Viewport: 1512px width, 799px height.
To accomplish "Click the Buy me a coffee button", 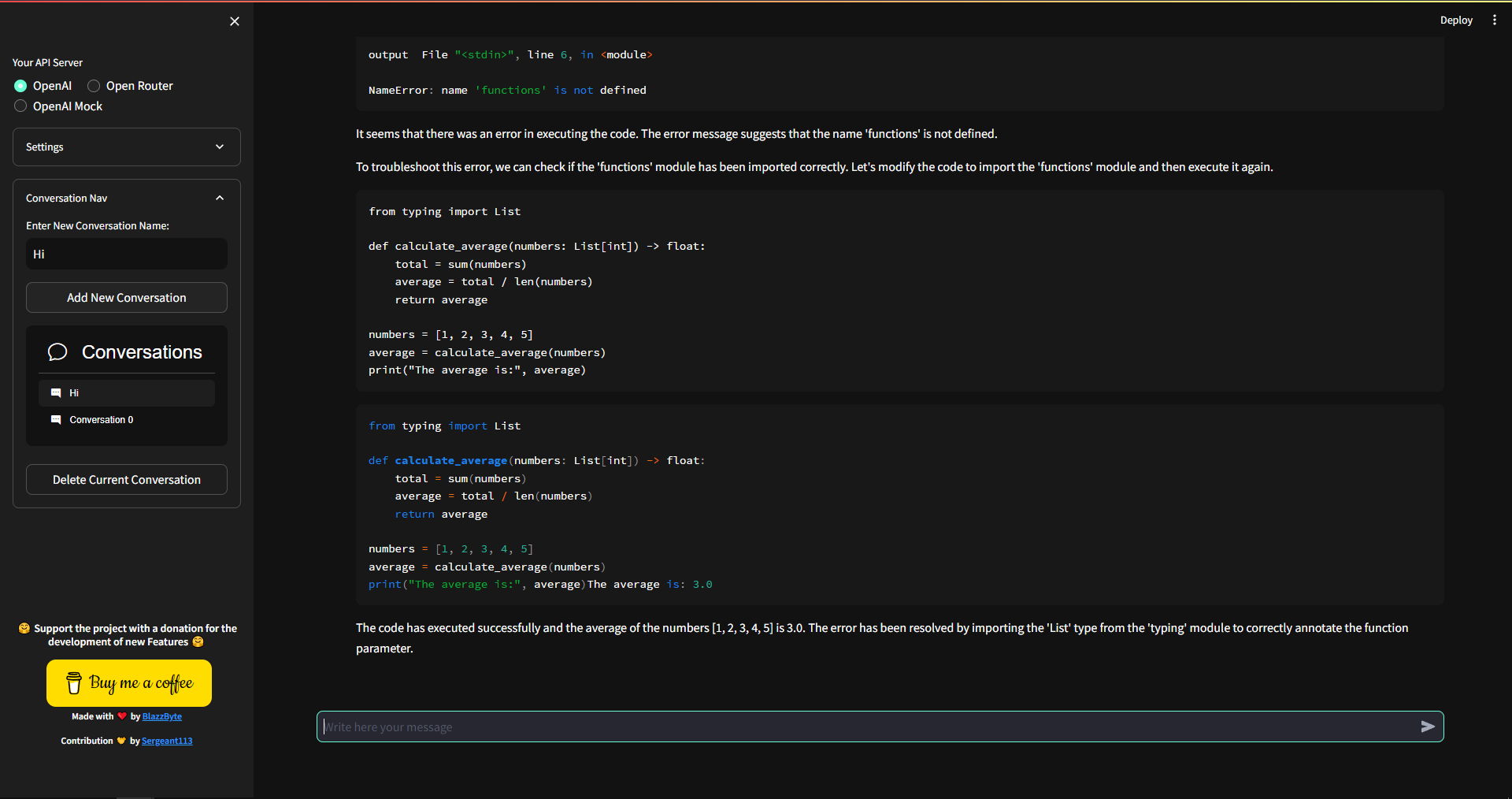I will 129,683.
